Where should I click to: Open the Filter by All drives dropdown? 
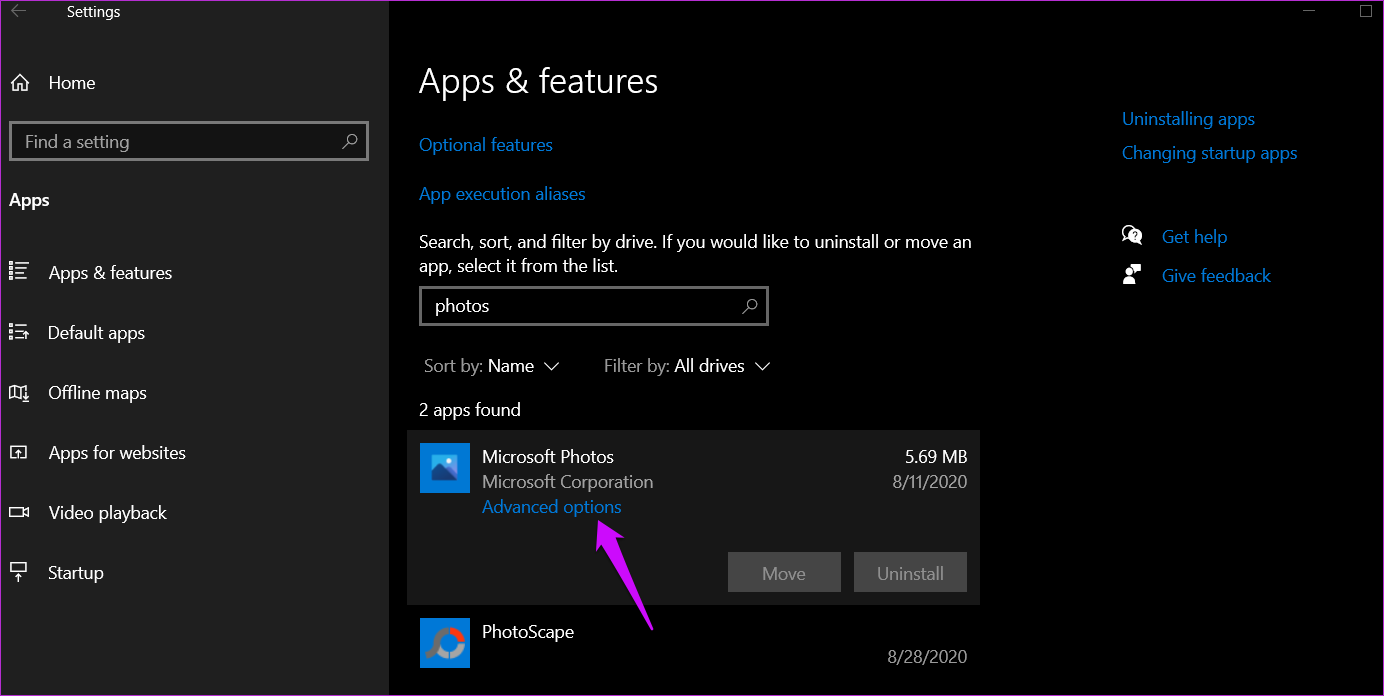(687, 366)
